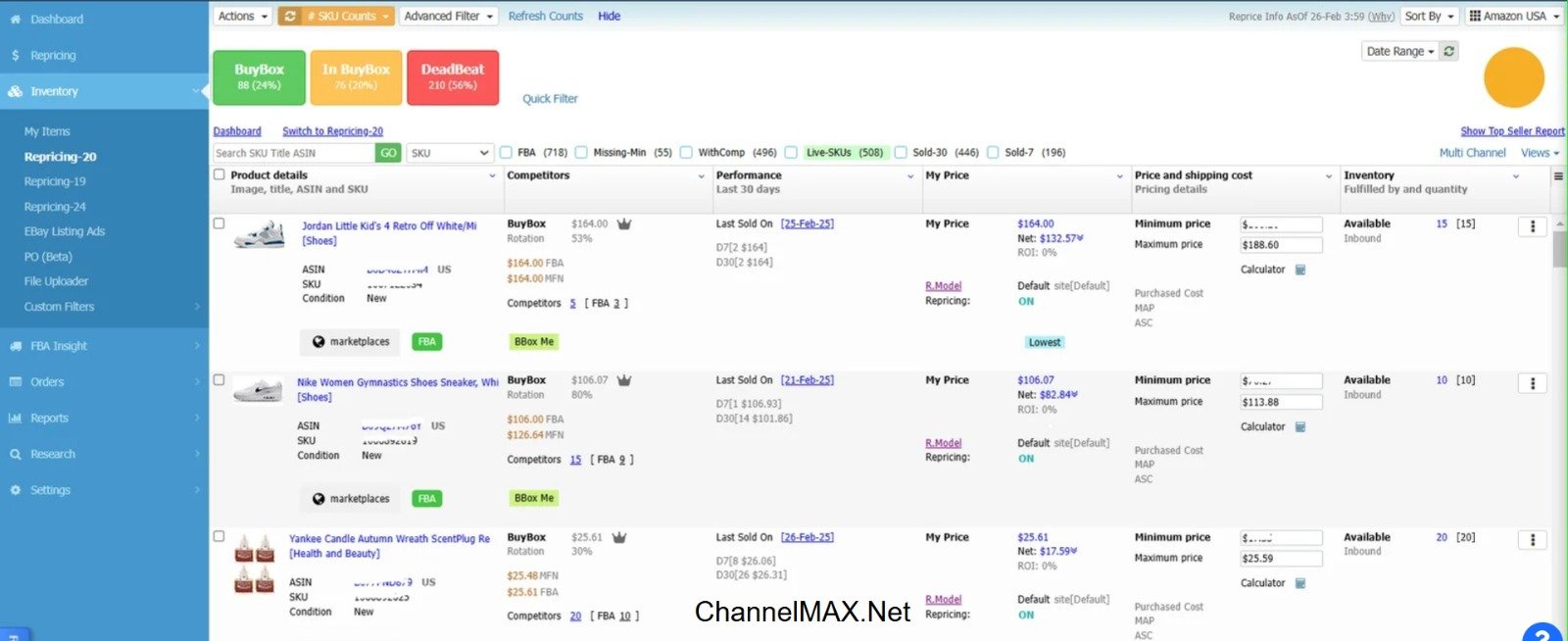Click the Jordan shoe product thumbnail
Screen dimensions: 1568x641
pyautogui.click(x=260, y=234)
